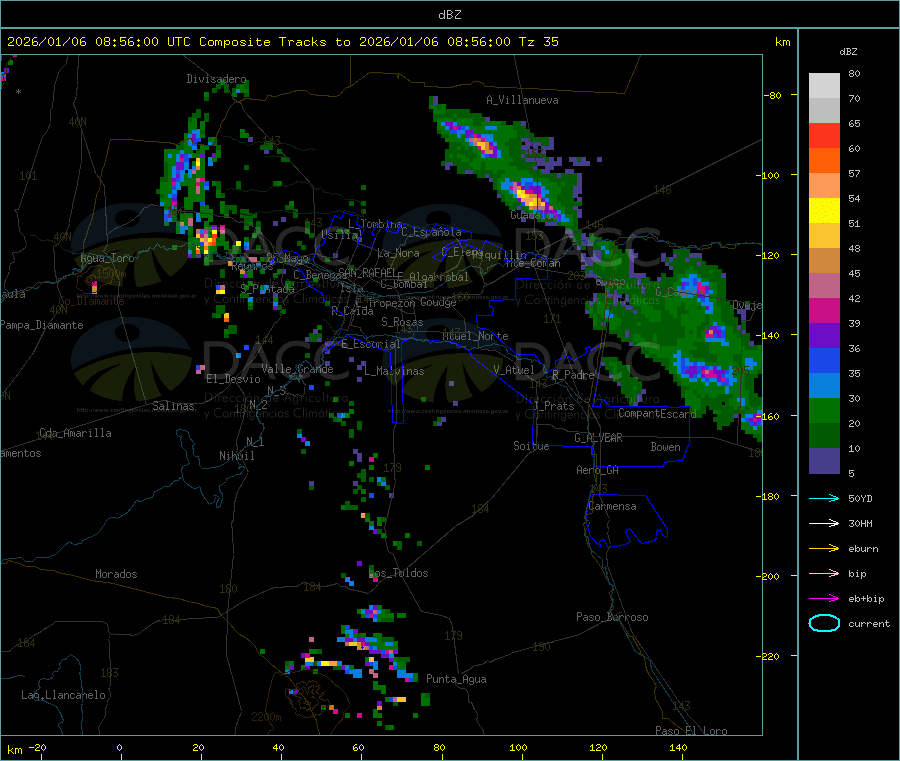Click the '-200' km right axis tick

(771, 576)
